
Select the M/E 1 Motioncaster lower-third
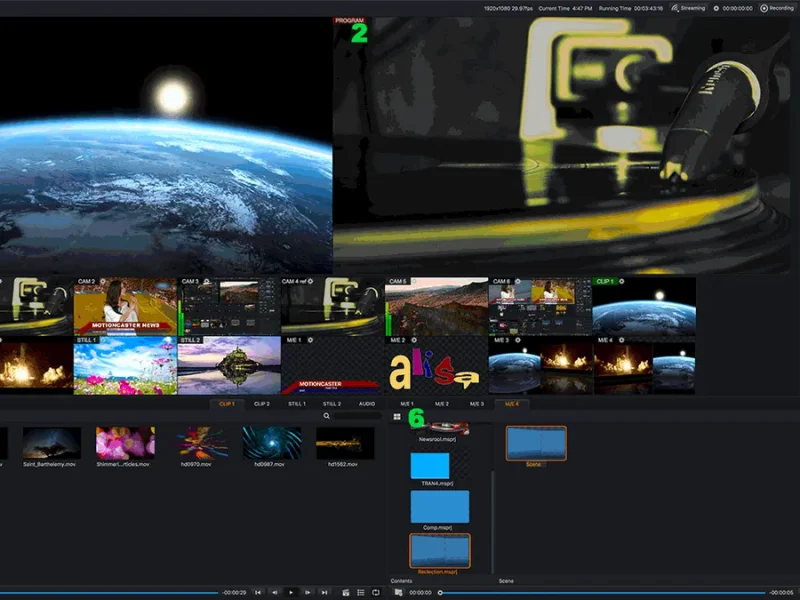click(333, 365)
